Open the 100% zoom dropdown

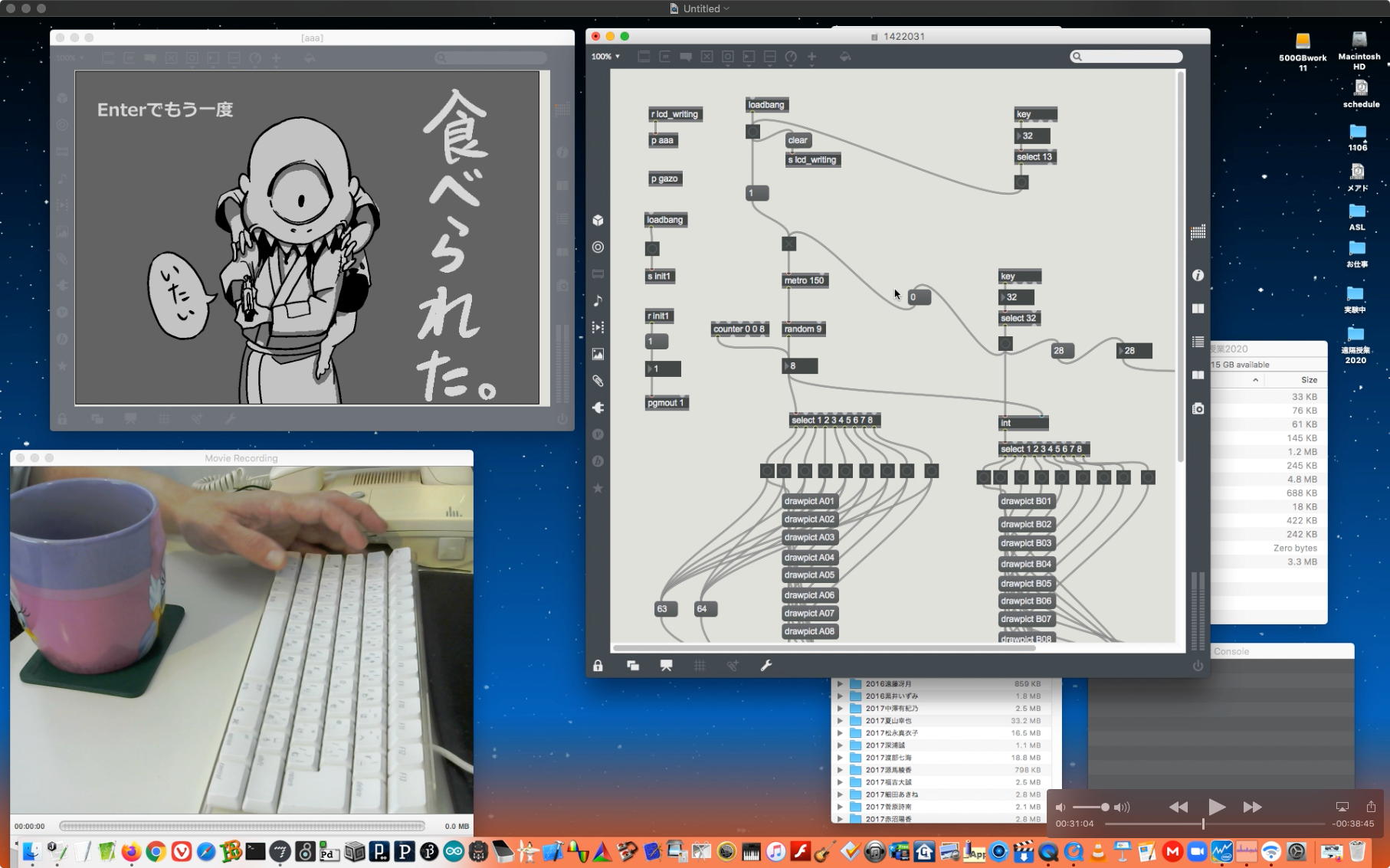[x=605, y=57]
